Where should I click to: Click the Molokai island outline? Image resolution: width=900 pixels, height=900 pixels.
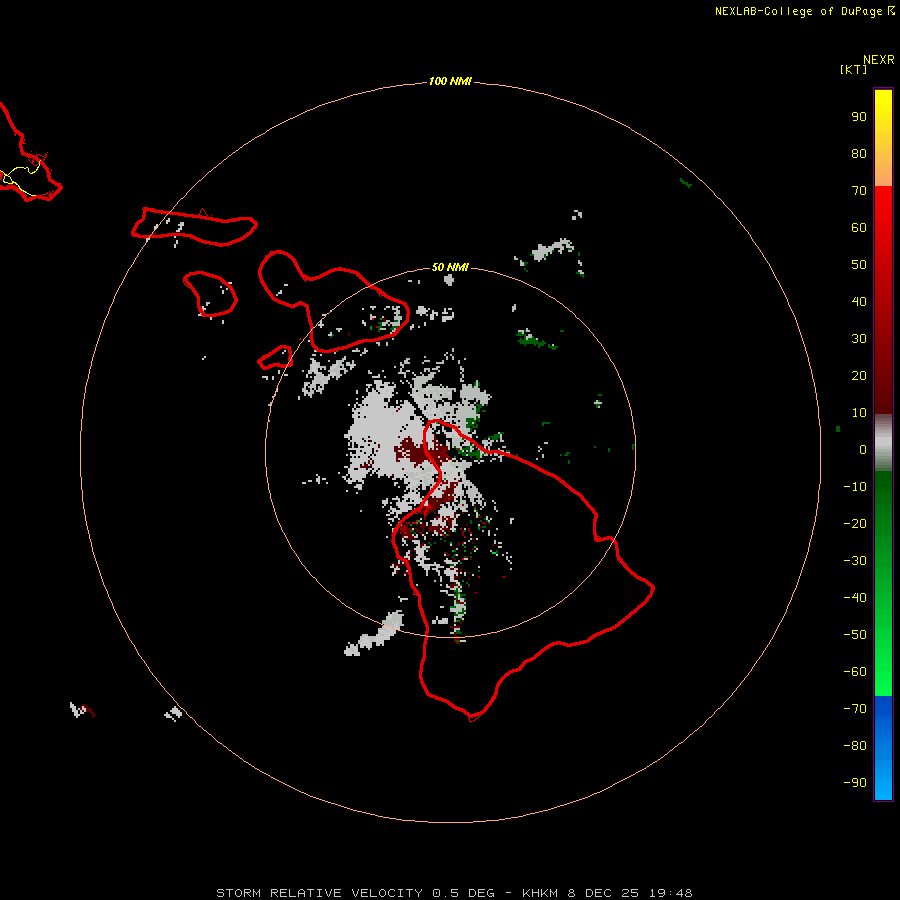coord(195,227)
